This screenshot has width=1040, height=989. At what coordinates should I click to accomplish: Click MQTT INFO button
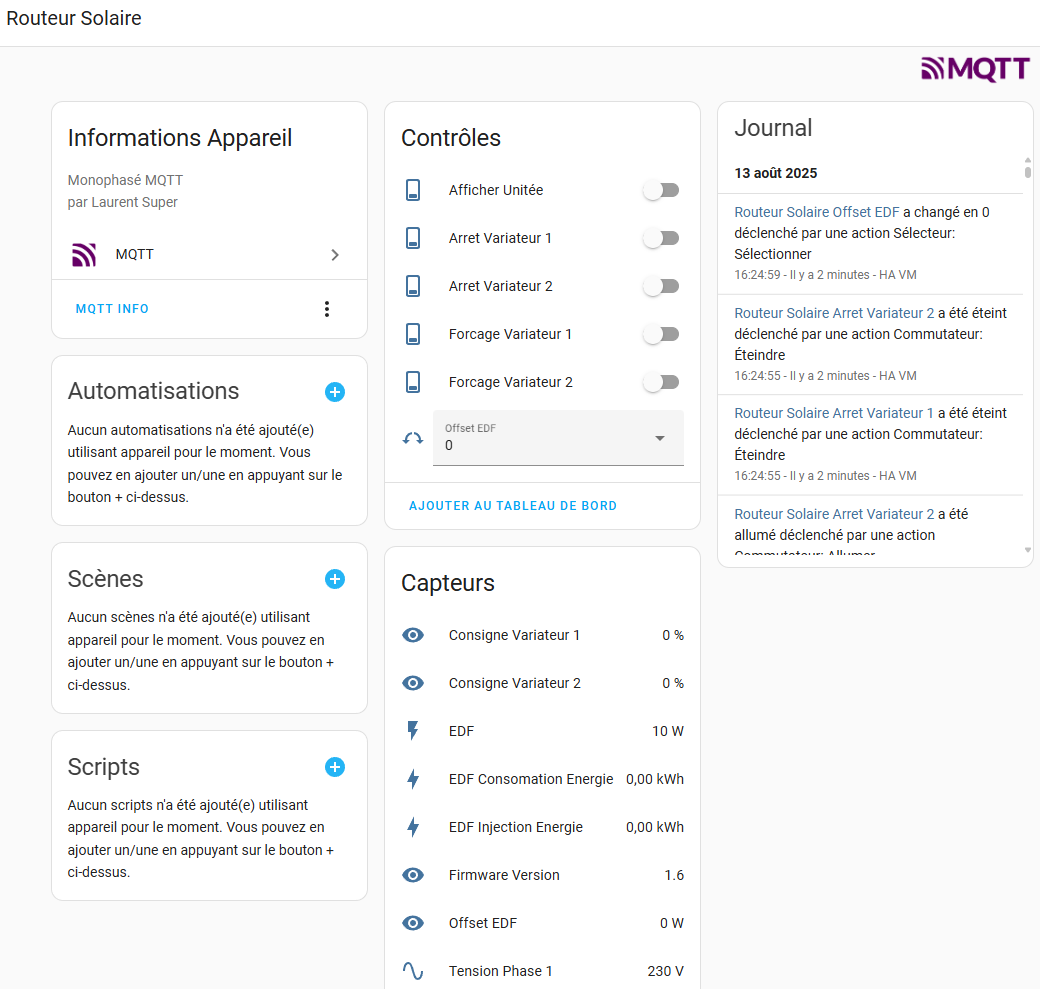click(x=112, y=309)
